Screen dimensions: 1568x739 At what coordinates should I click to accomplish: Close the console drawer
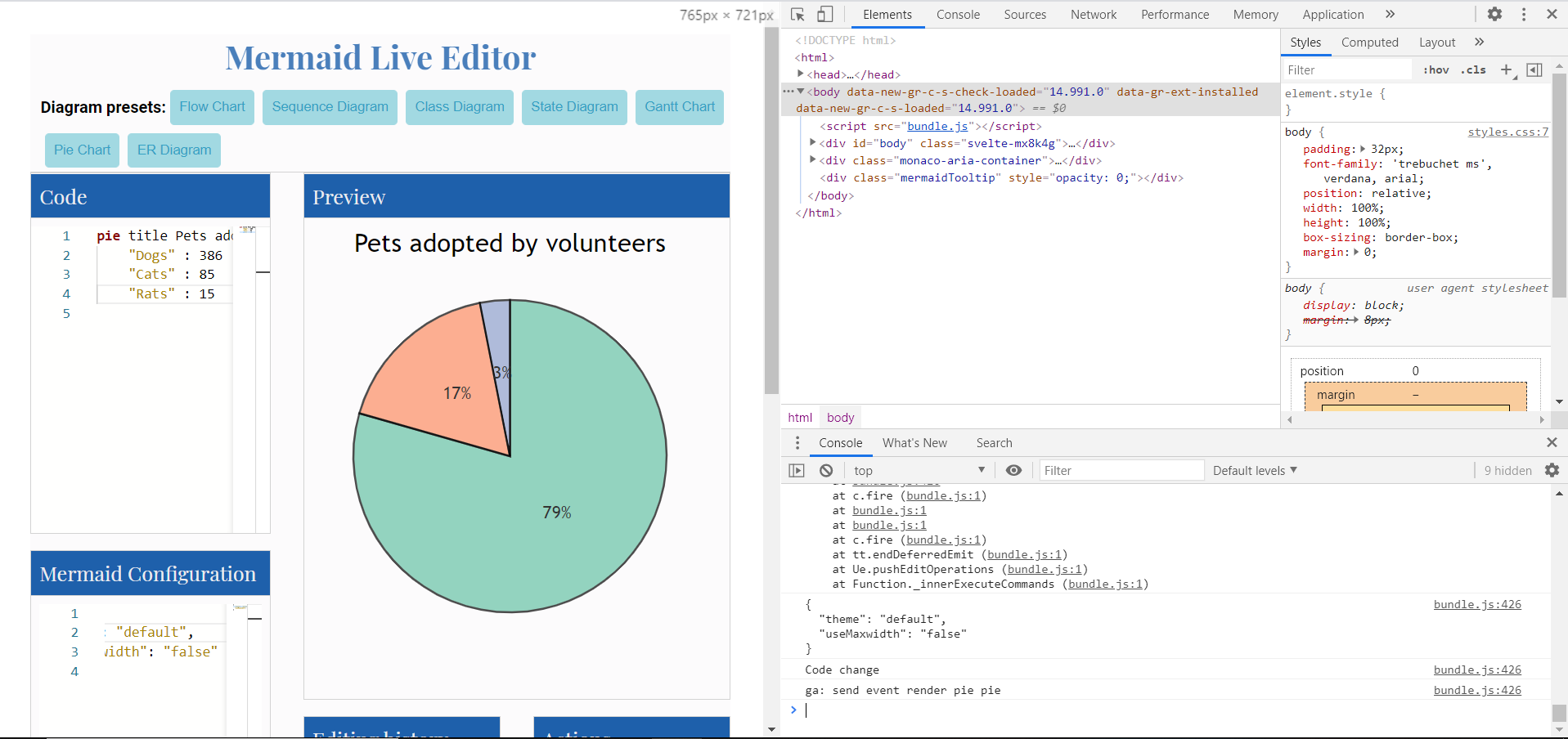(x=1552, y=442)
